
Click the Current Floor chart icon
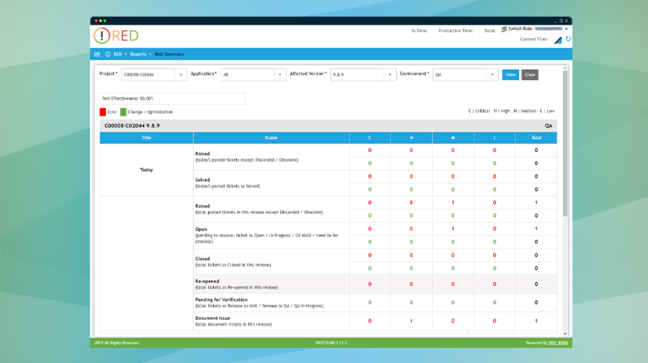(558, 40)
